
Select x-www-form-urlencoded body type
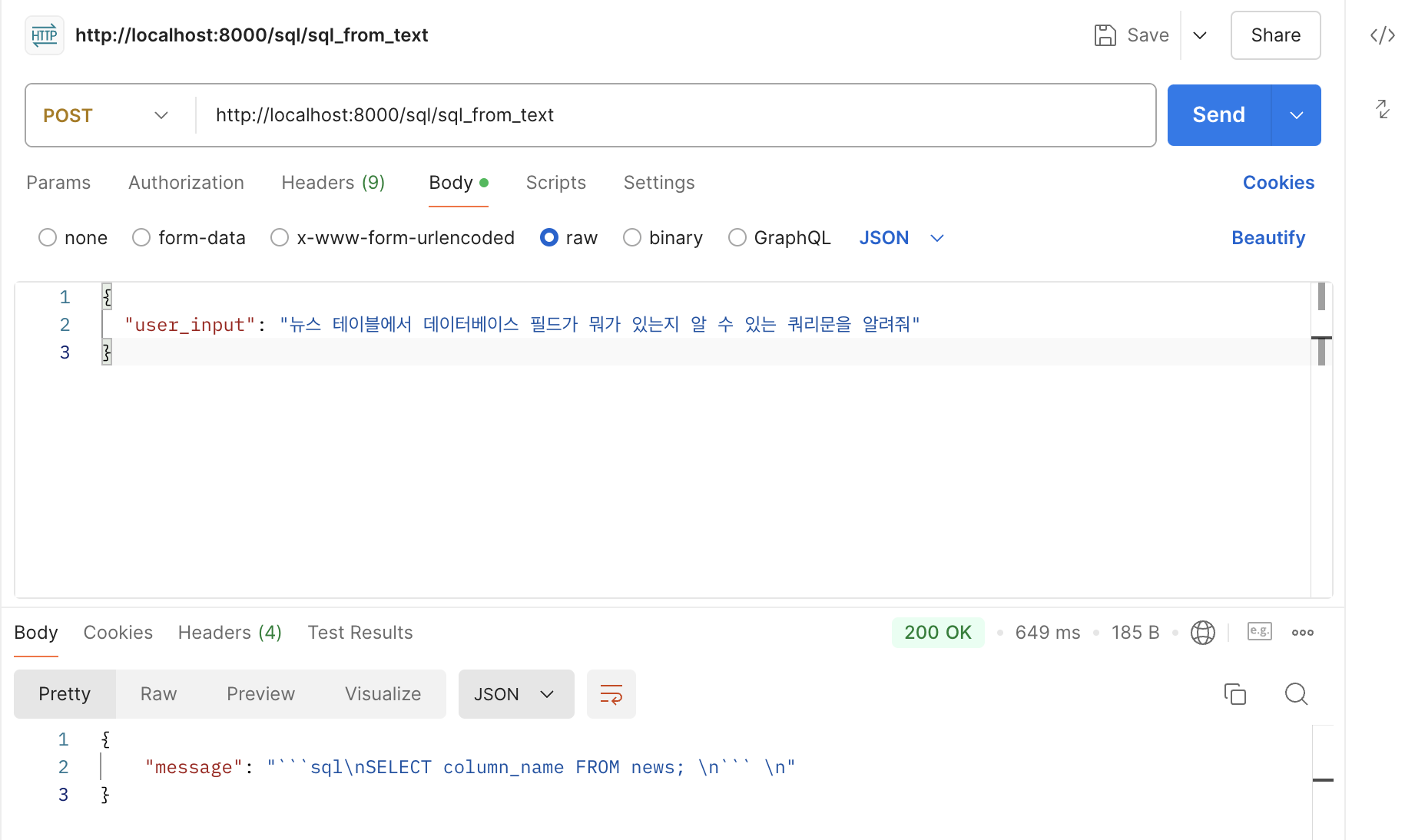(x=280, y=238)
